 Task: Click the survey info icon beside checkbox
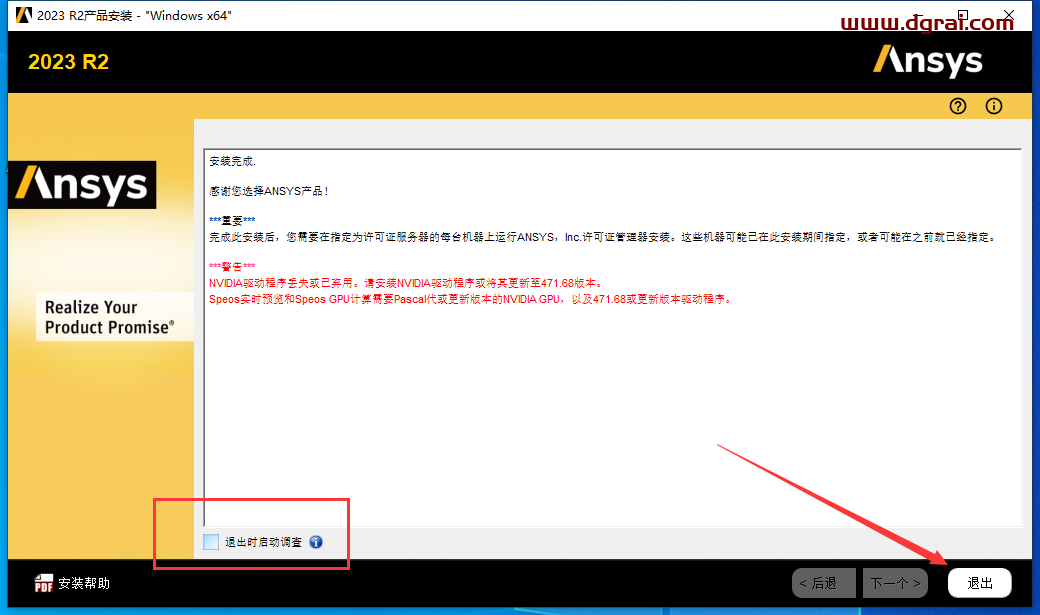tap(316, 542)
